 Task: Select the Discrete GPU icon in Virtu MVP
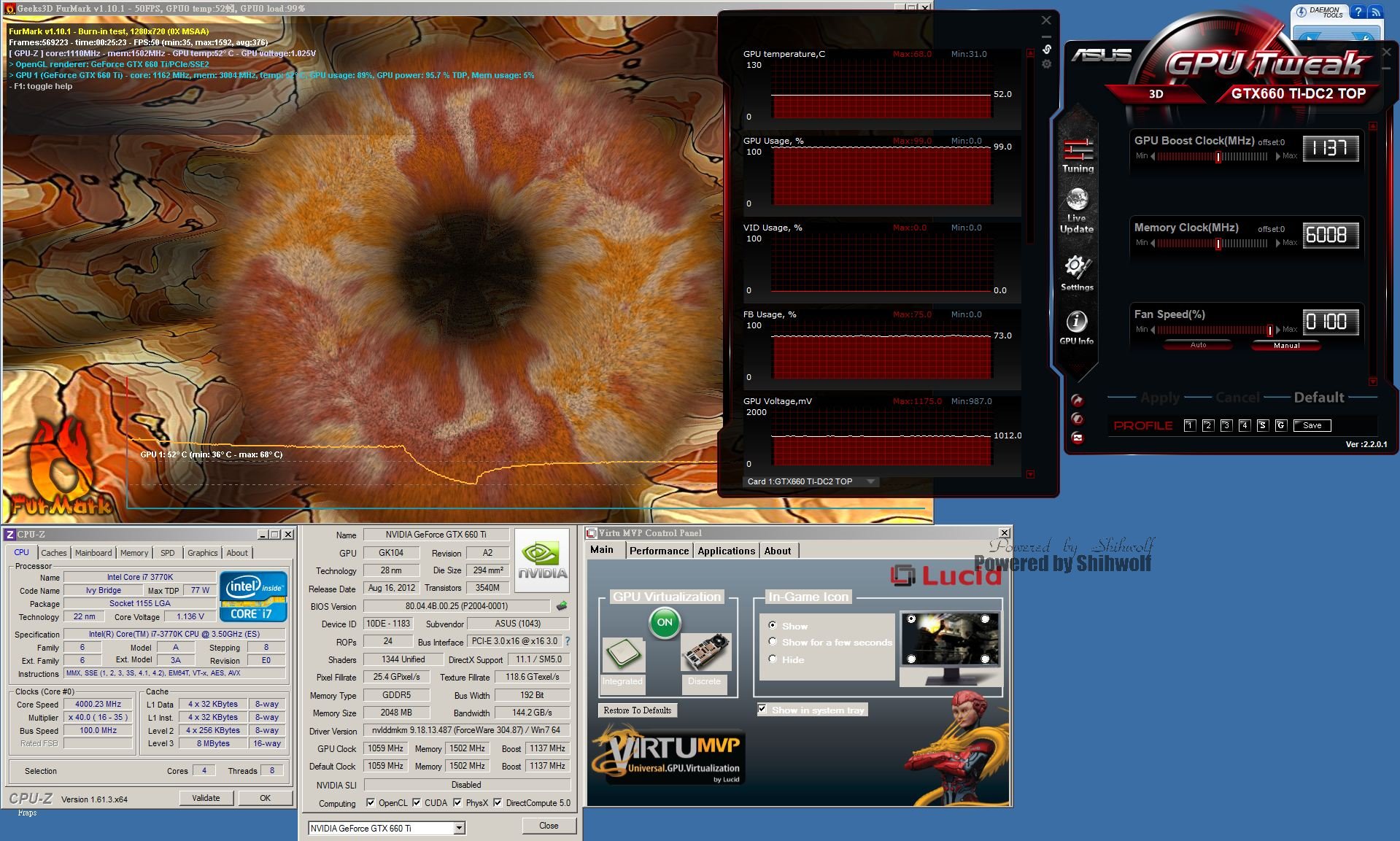click(705, 652)
